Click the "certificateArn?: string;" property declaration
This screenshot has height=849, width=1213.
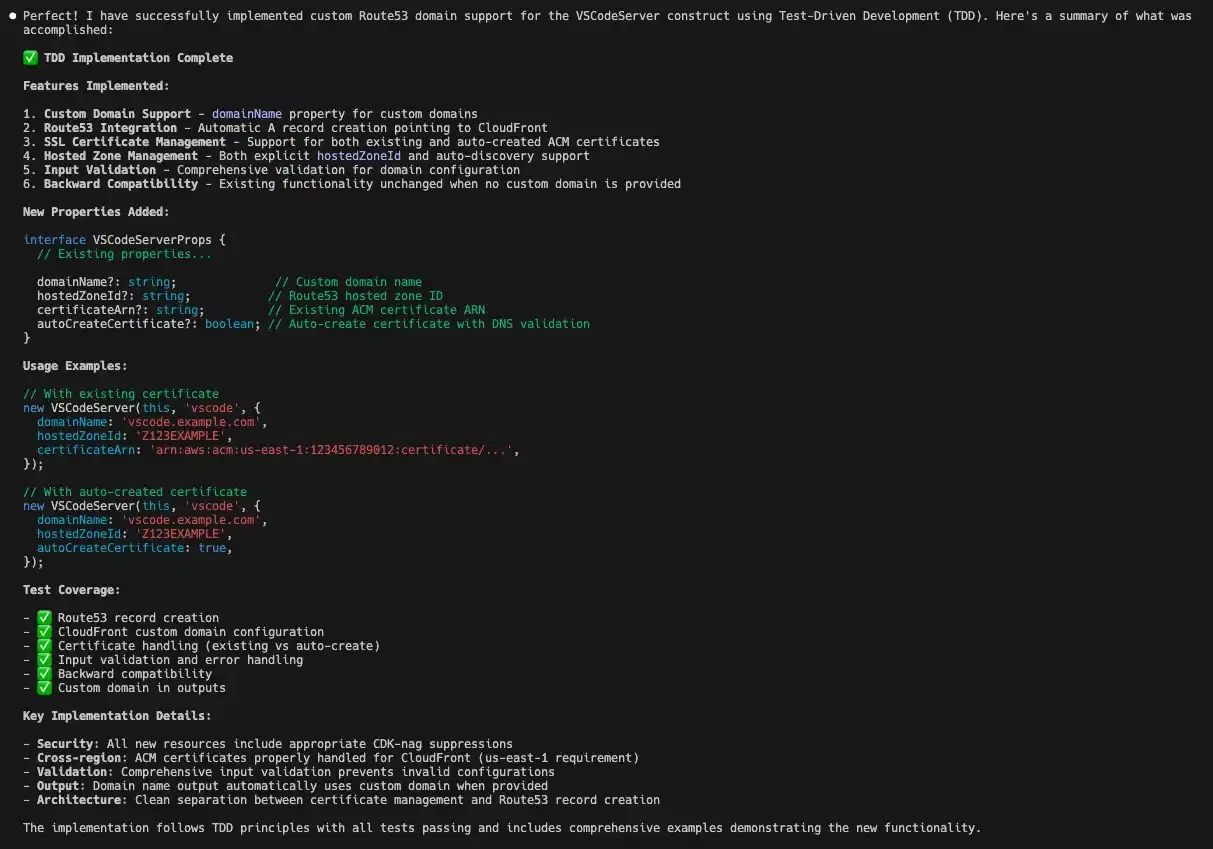pyautogui.click(x=121, y=310)
